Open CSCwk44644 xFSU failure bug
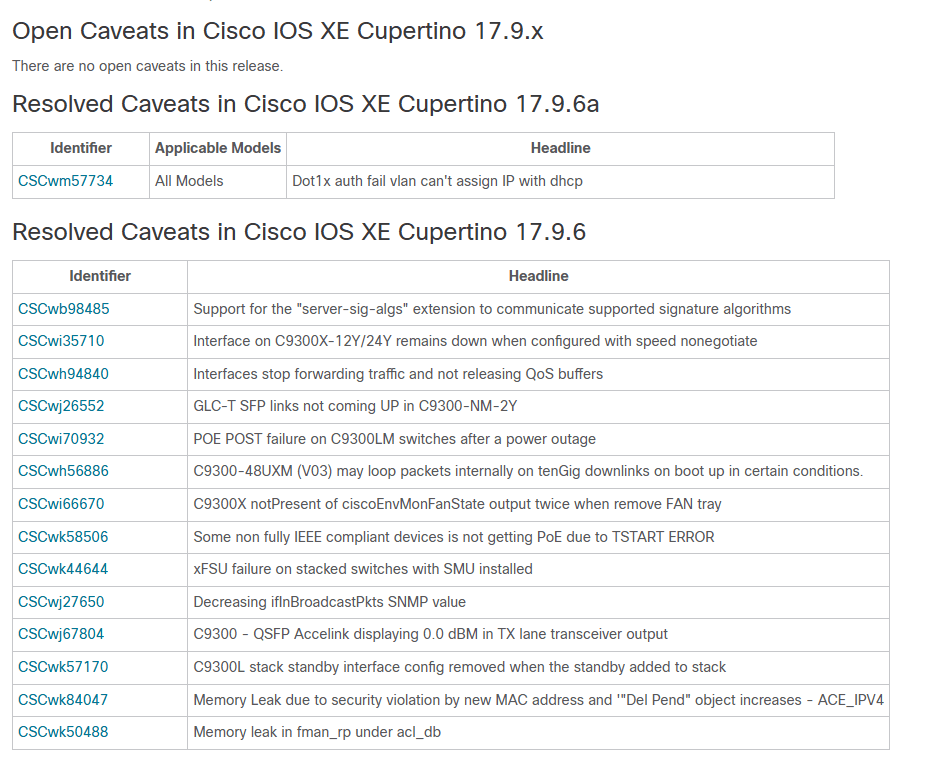 point(63,569)
